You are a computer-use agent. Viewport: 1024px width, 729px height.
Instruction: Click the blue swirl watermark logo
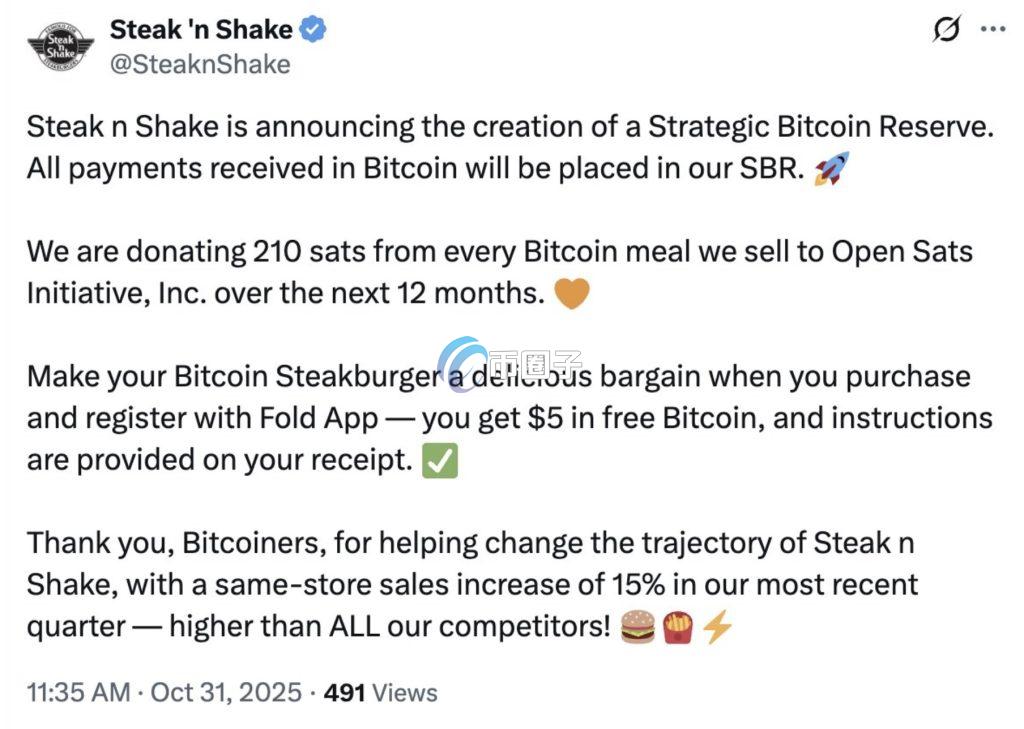461,362
